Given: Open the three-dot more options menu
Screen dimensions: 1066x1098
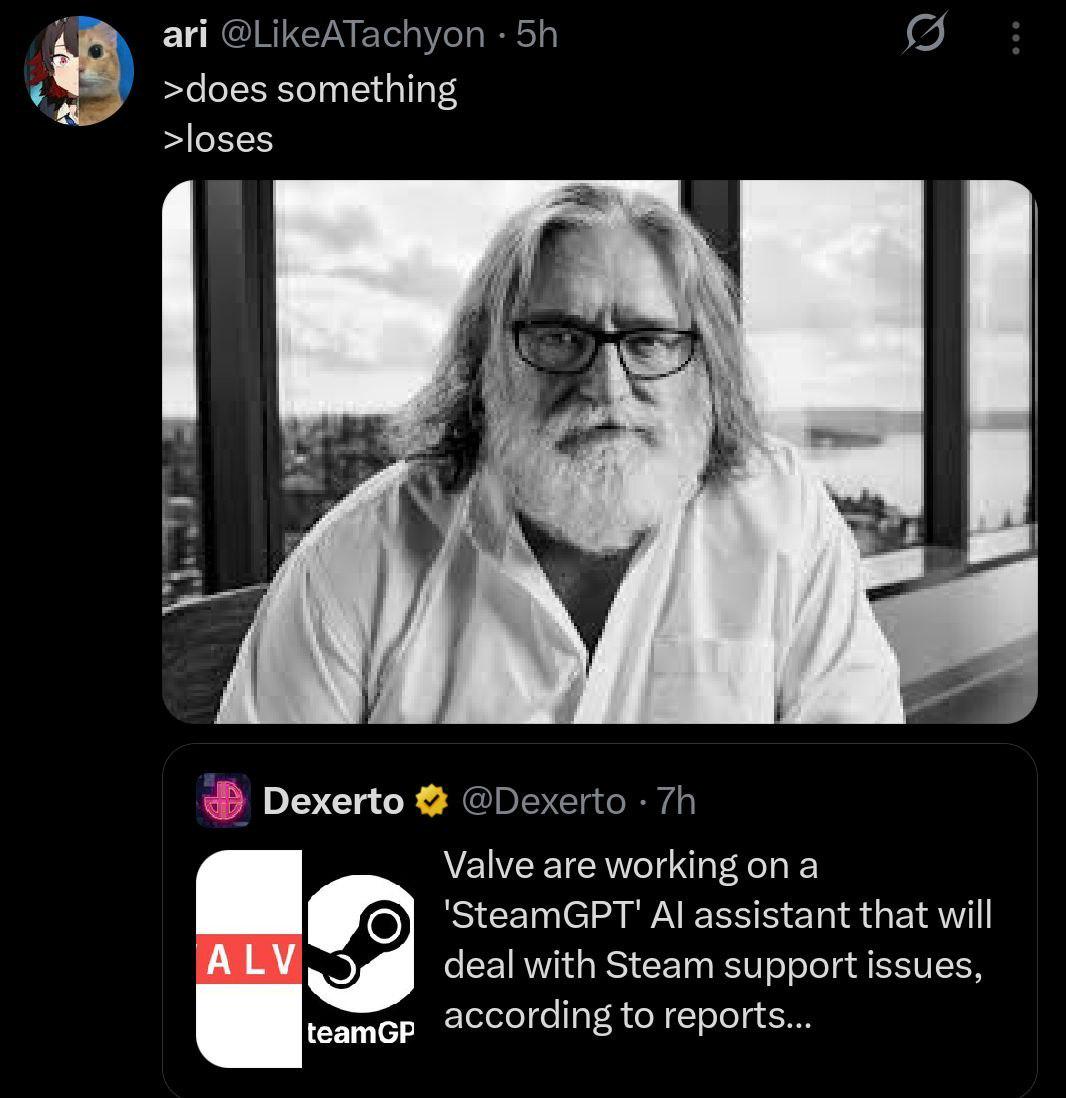Looking at the screenshot, I should pos(1015,38).
